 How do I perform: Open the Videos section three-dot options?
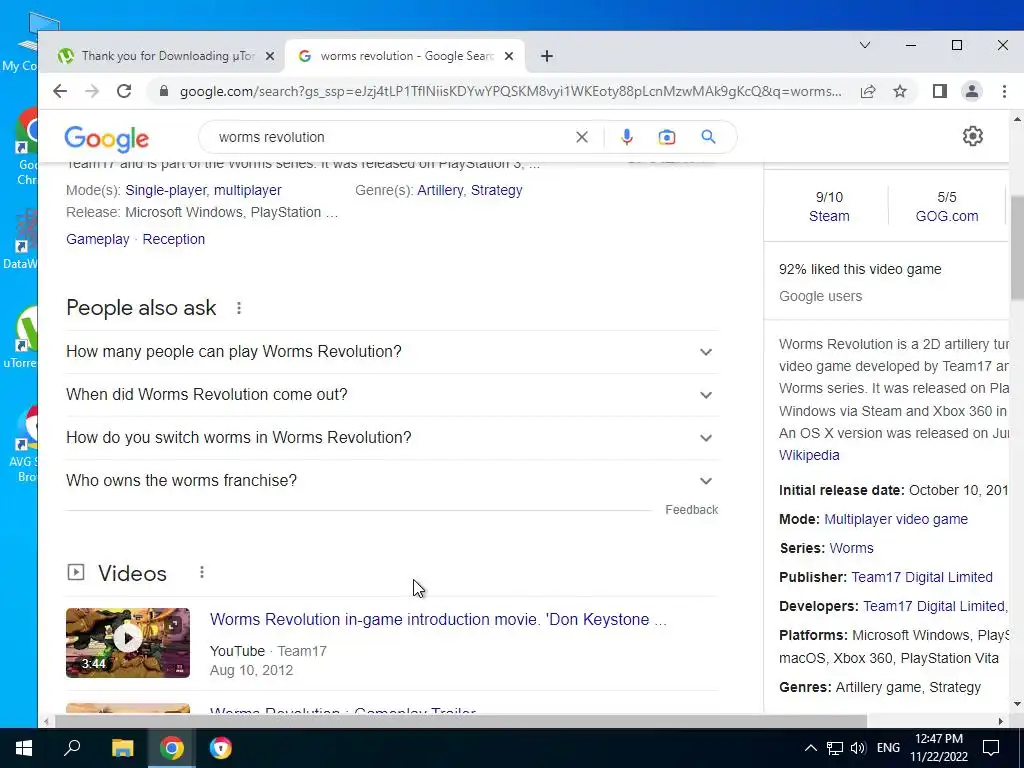tap(202, 572)
